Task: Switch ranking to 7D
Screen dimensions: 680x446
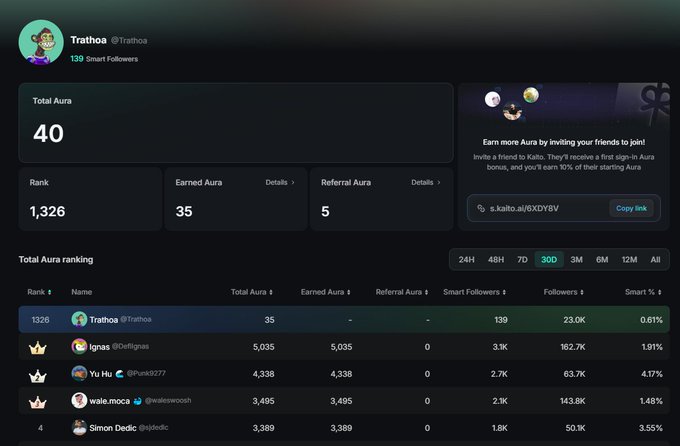Action: 522,259
